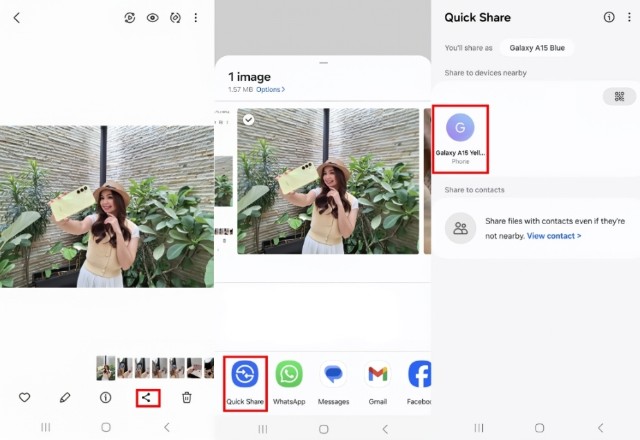Open the pencil edit tool
The image size is (640, 440).
65,397
